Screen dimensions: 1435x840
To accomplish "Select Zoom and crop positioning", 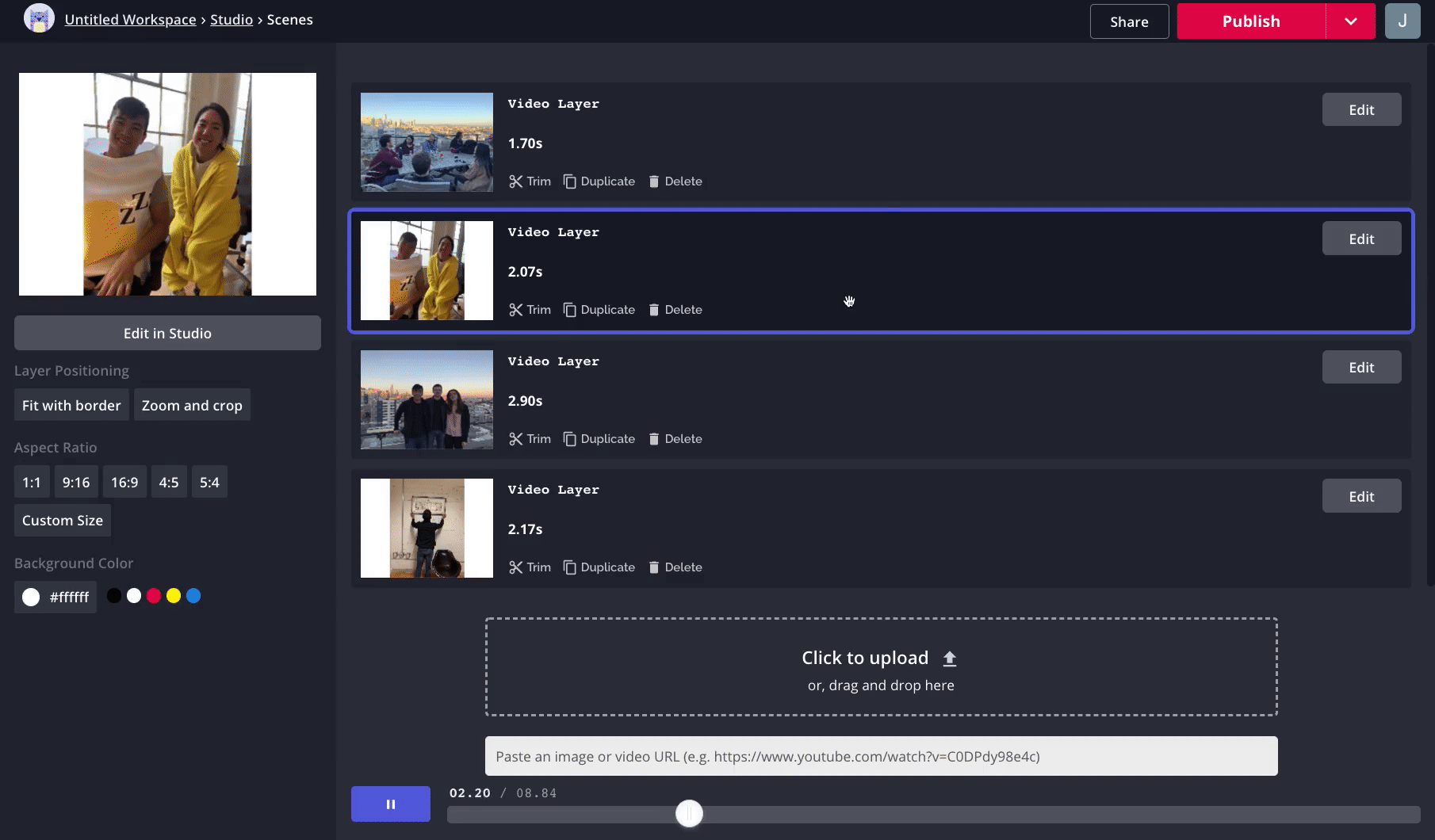I will (x=192, y=406).
